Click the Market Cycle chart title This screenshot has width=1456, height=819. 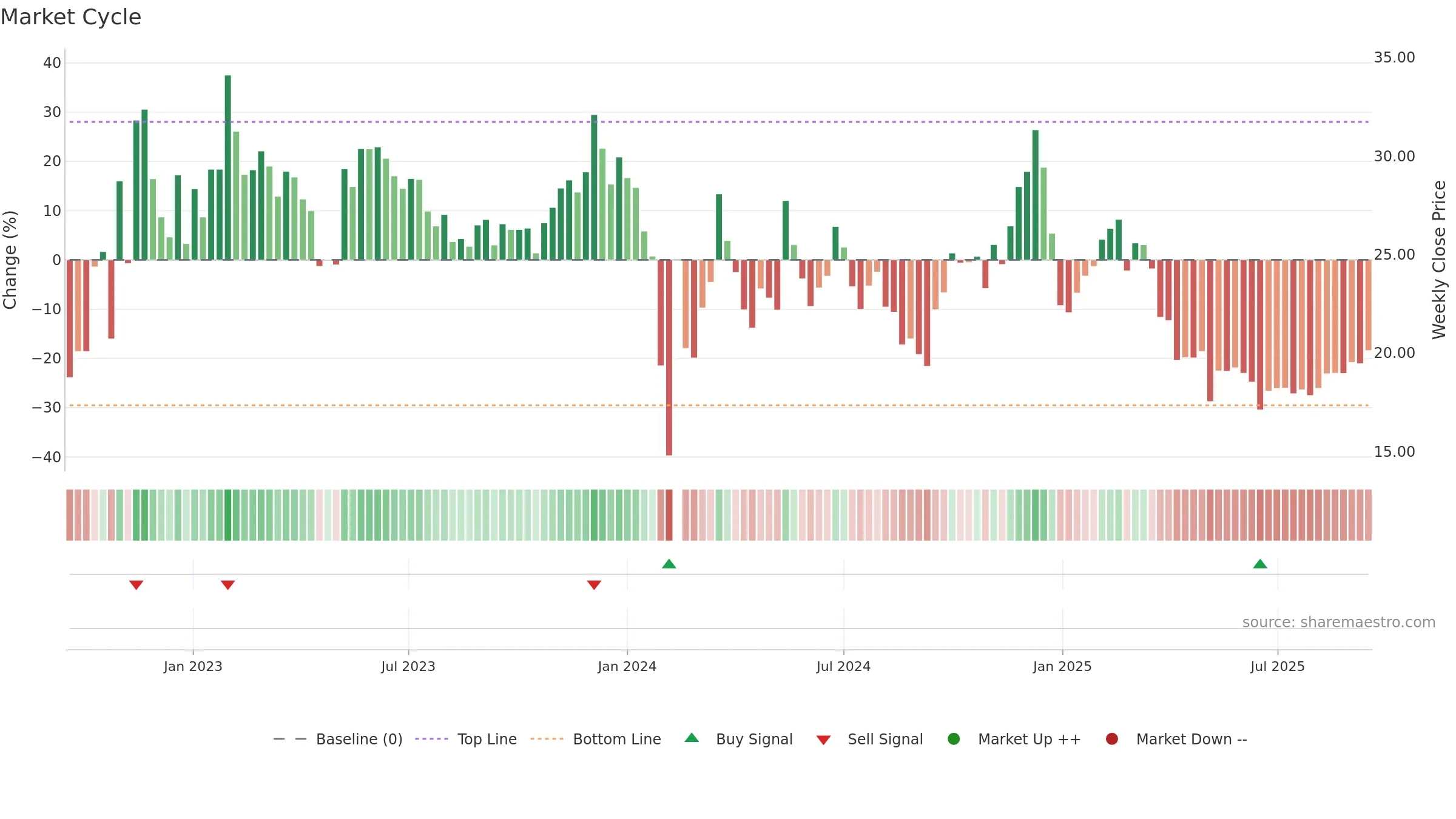tap(71, 17)
